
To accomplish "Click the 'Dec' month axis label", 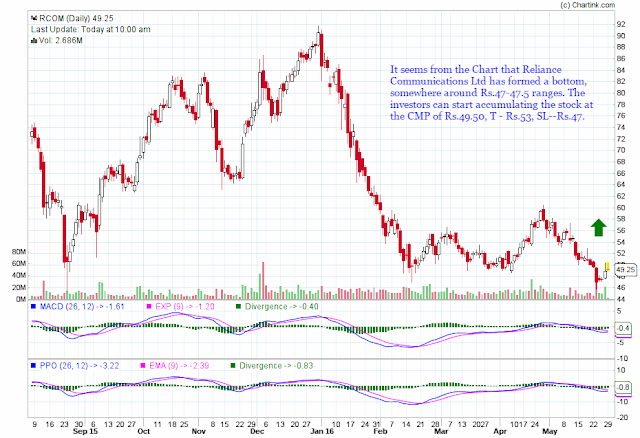I will pyautogui.click(x=257, y=431).
